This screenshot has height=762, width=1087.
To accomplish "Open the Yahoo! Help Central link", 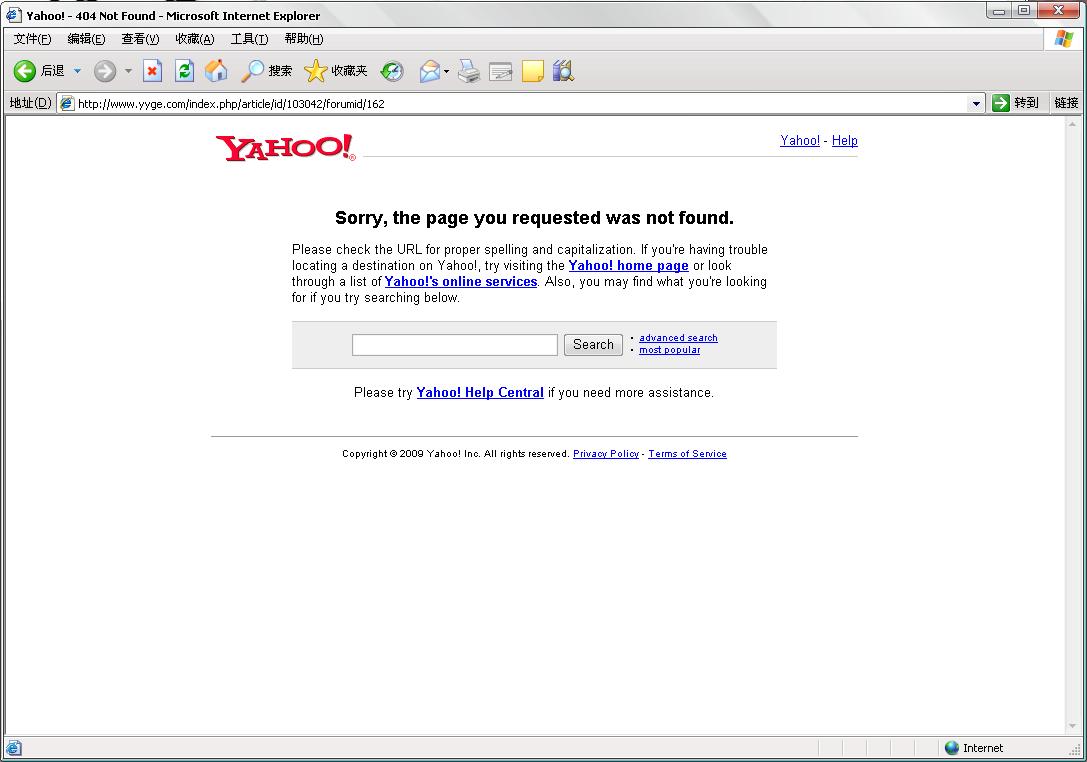I will coord(480,392).
